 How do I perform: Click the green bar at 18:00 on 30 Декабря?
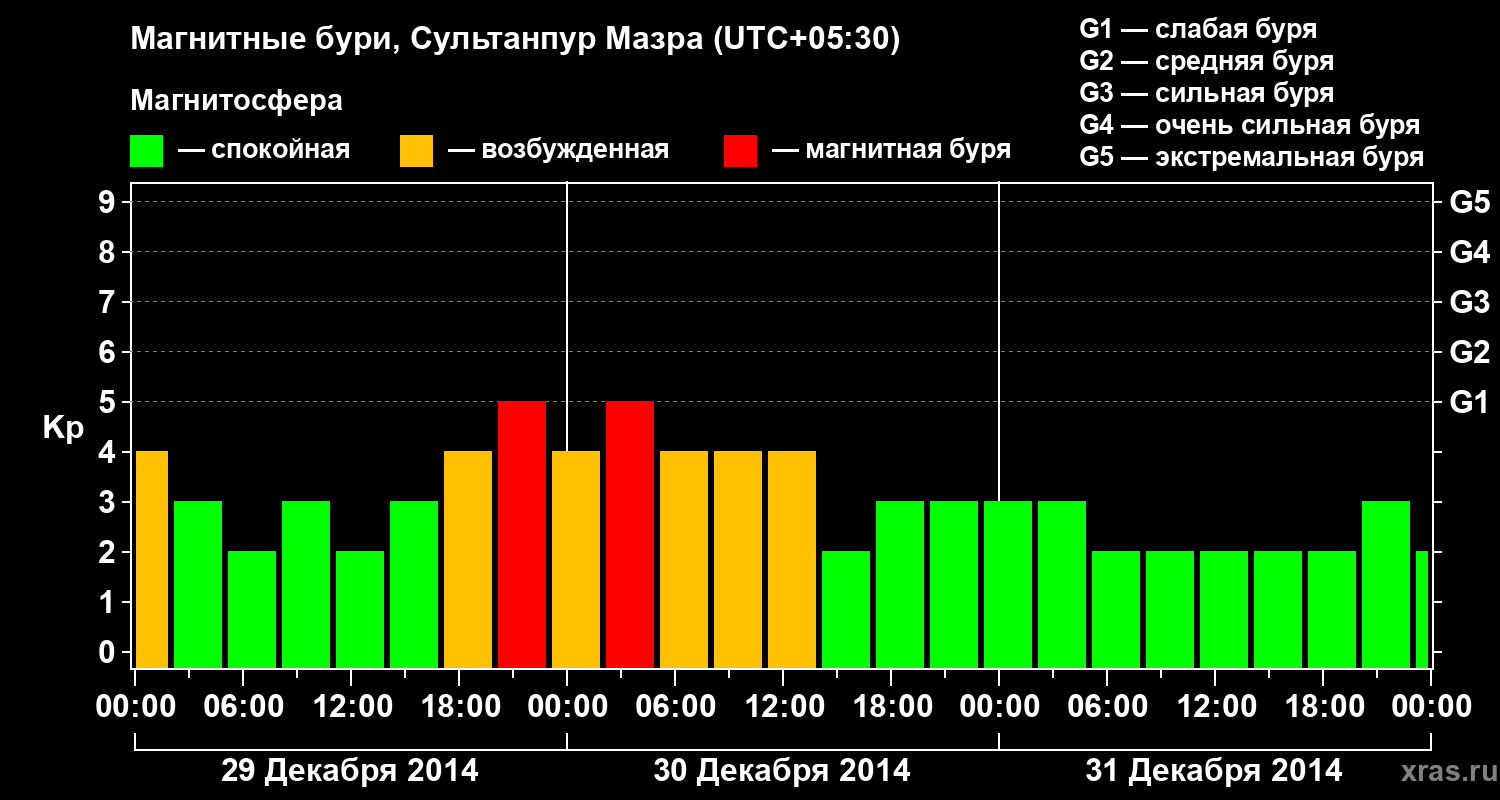click(x=900, y=585)
